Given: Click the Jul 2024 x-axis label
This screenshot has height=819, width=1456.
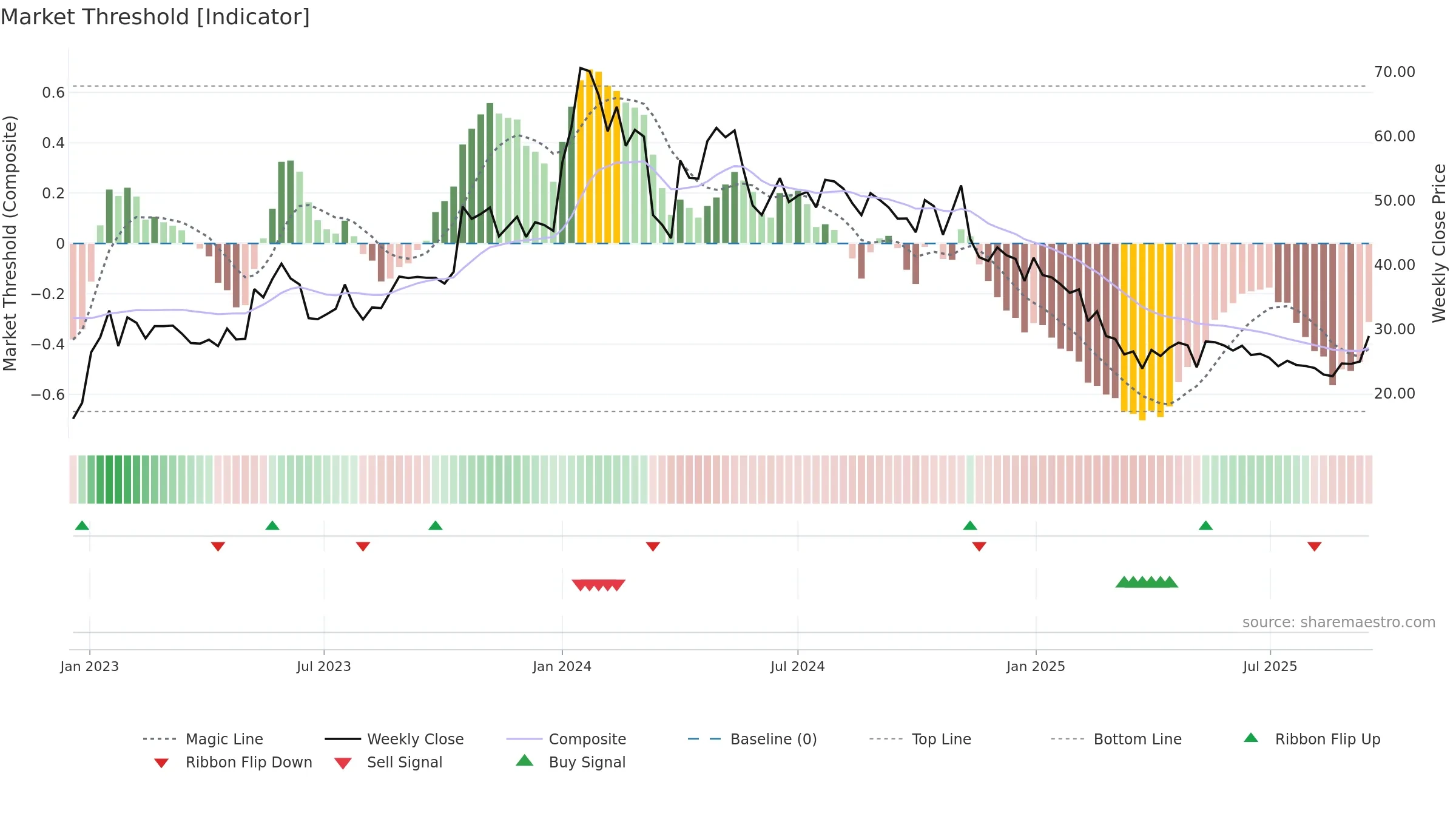Looking at the screenshot, I should [x=798, y=666].
